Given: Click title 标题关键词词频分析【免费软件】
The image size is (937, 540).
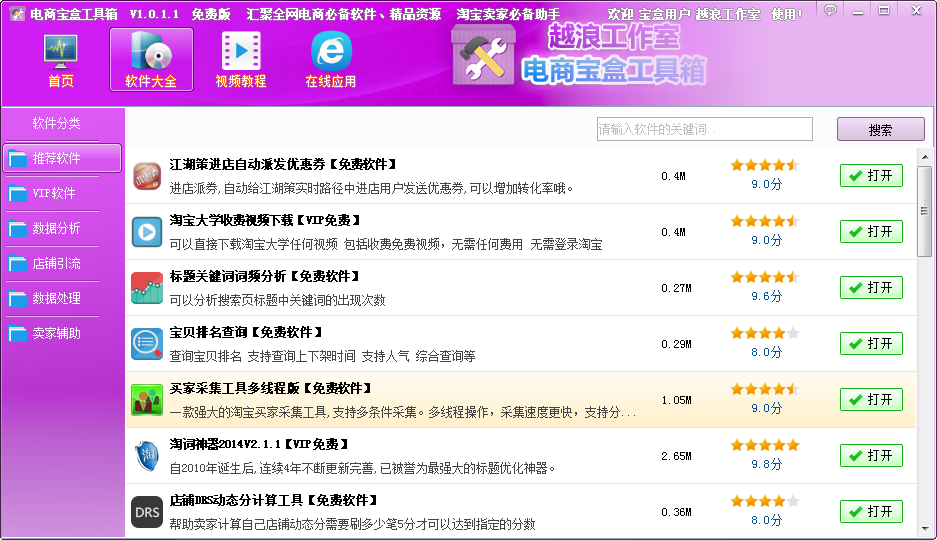Looking at the screenshot, I should pyautogui.click(x=265, y=277).
